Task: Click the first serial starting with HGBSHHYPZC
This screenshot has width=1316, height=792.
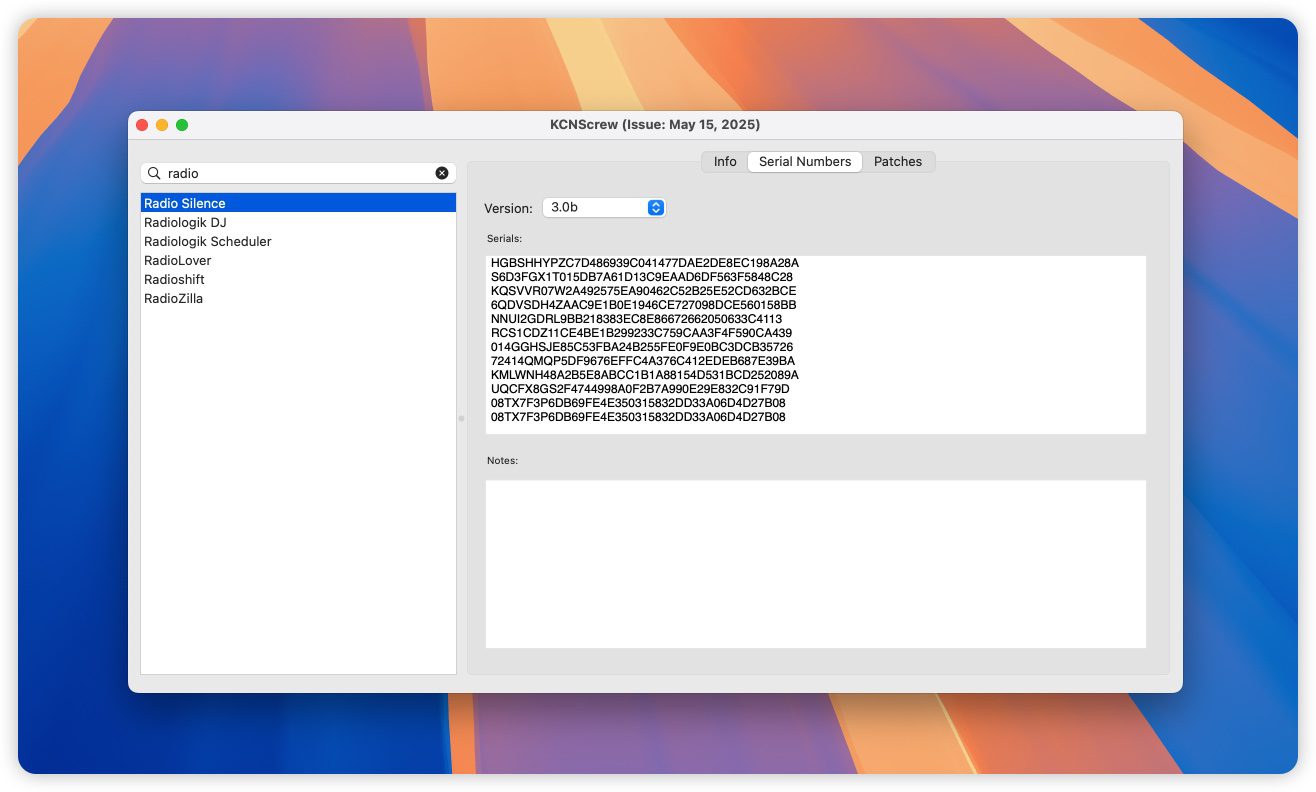Action: tap(645, 263)
